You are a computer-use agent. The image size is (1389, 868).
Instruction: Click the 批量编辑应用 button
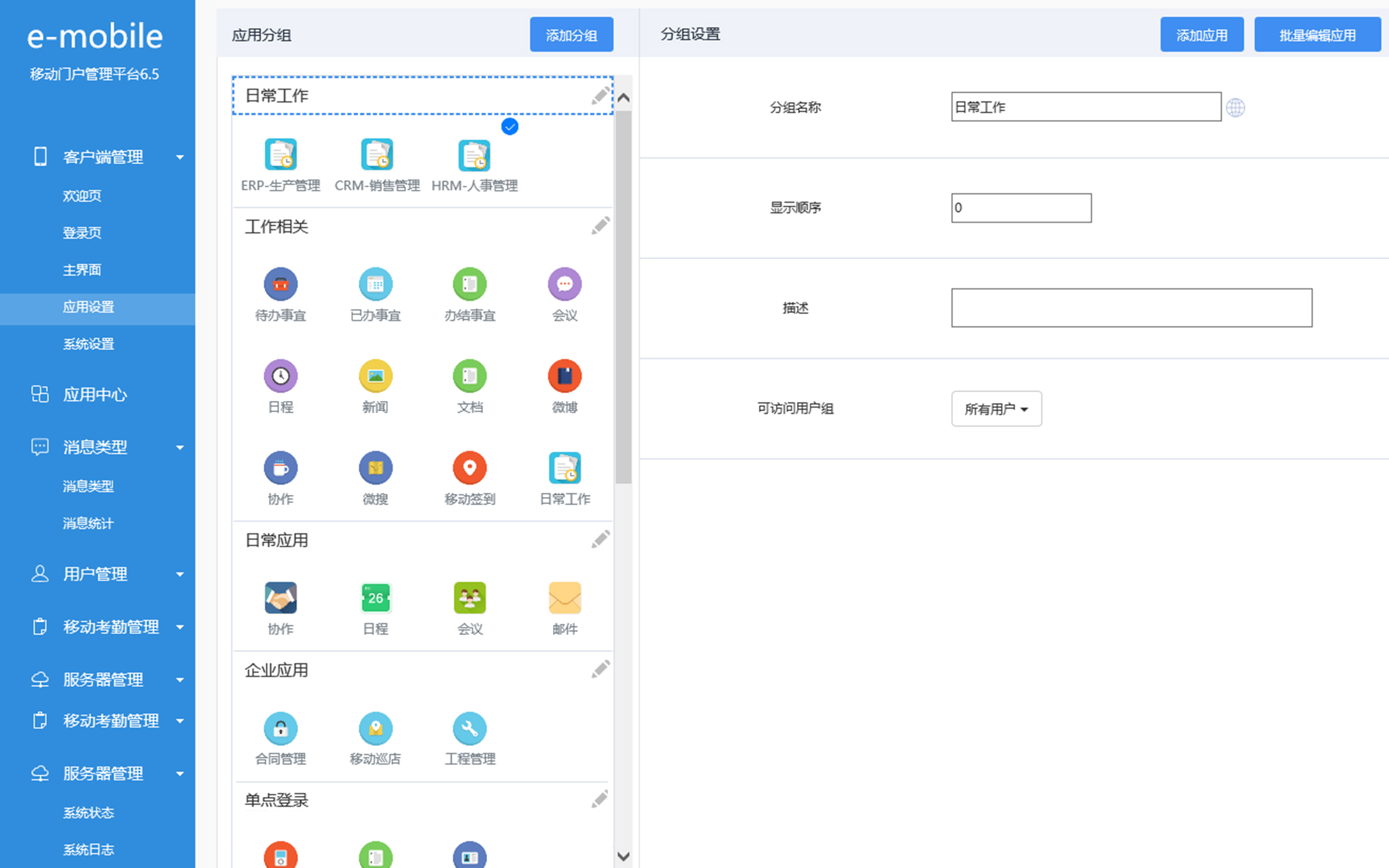click(1317, 34)
